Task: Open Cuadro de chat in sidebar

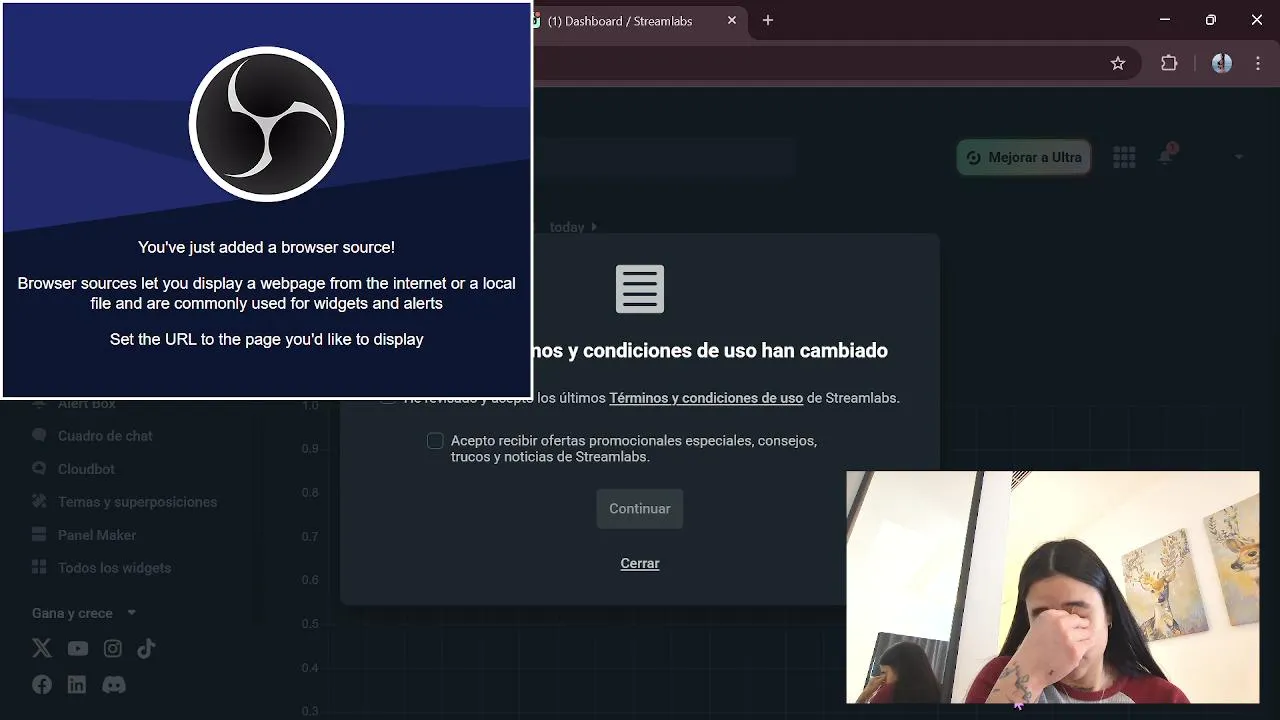Action: click(105, 436)
